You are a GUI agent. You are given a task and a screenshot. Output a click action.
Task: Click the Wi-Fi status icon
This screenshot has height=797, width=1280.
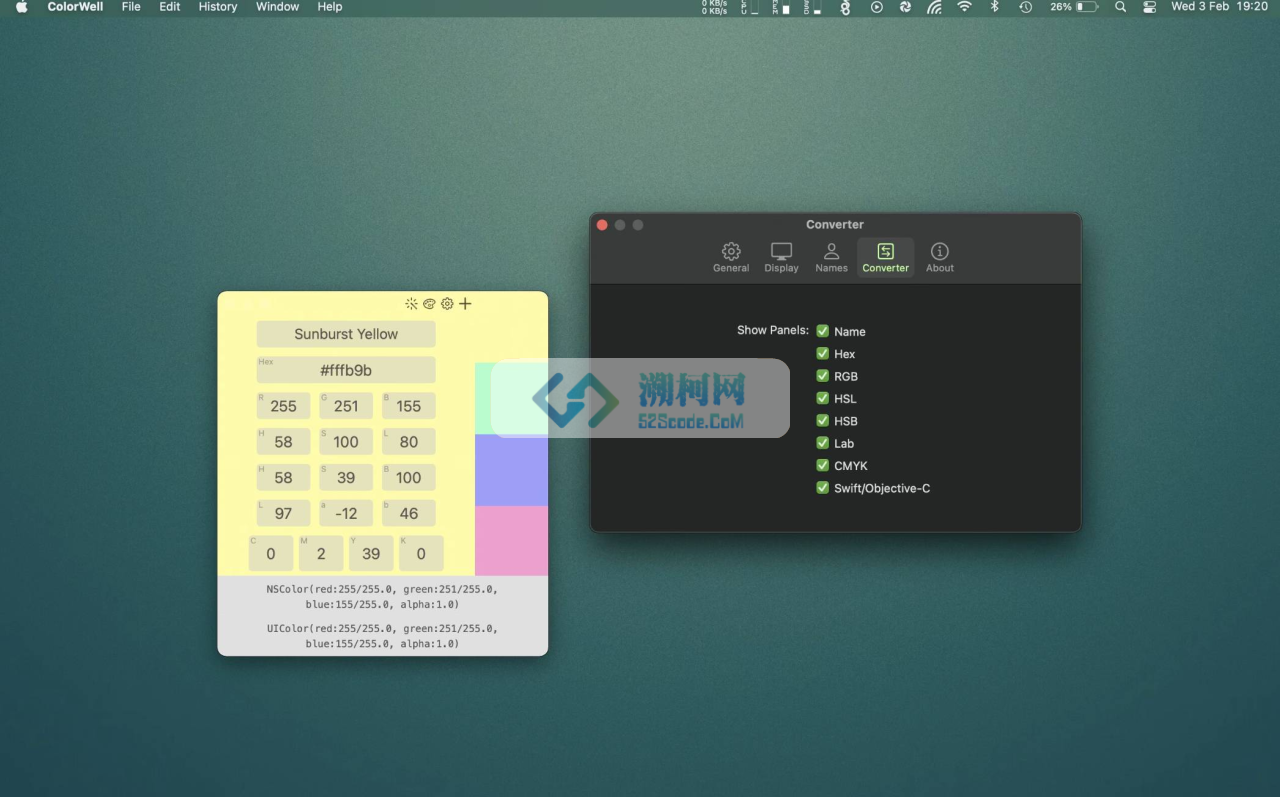pyautogui.click(x=964, y=7)
